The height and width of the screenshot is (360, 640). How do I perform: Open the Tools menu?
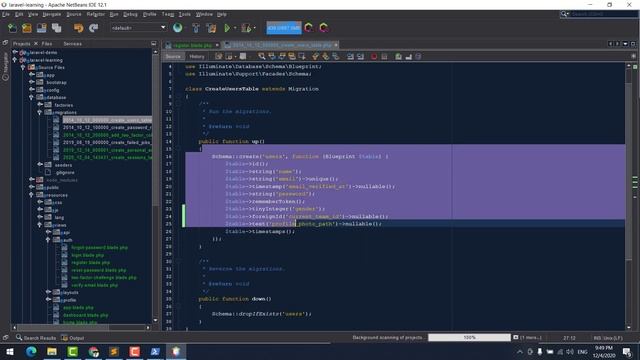coord(184,14)
